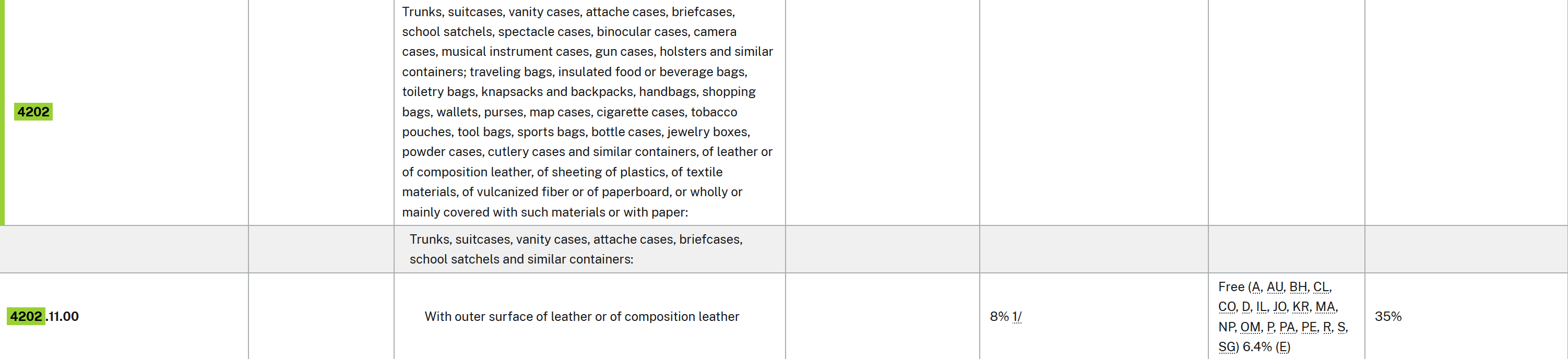The image size is (1568, 359).
Task: Click the E code after 6.4%
Action: tap(1282, 347)
